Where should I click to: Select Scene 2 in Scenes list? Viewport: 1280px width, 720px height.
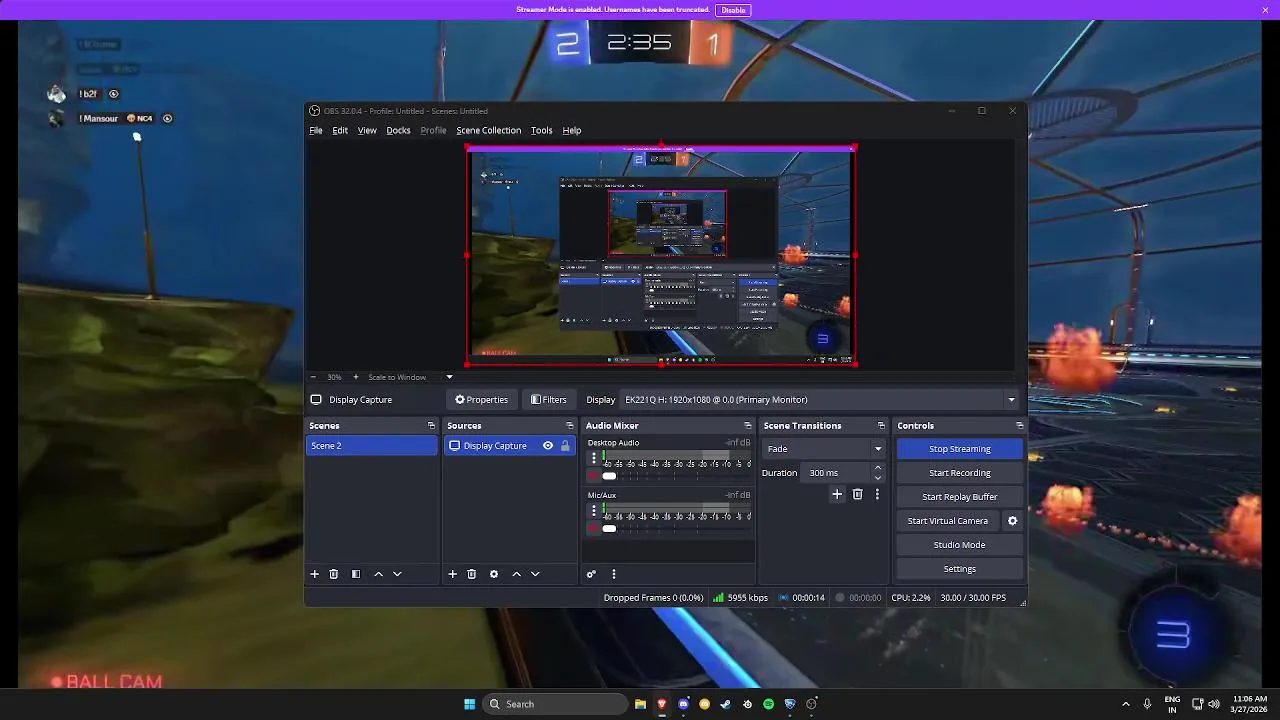pos(371,446)
